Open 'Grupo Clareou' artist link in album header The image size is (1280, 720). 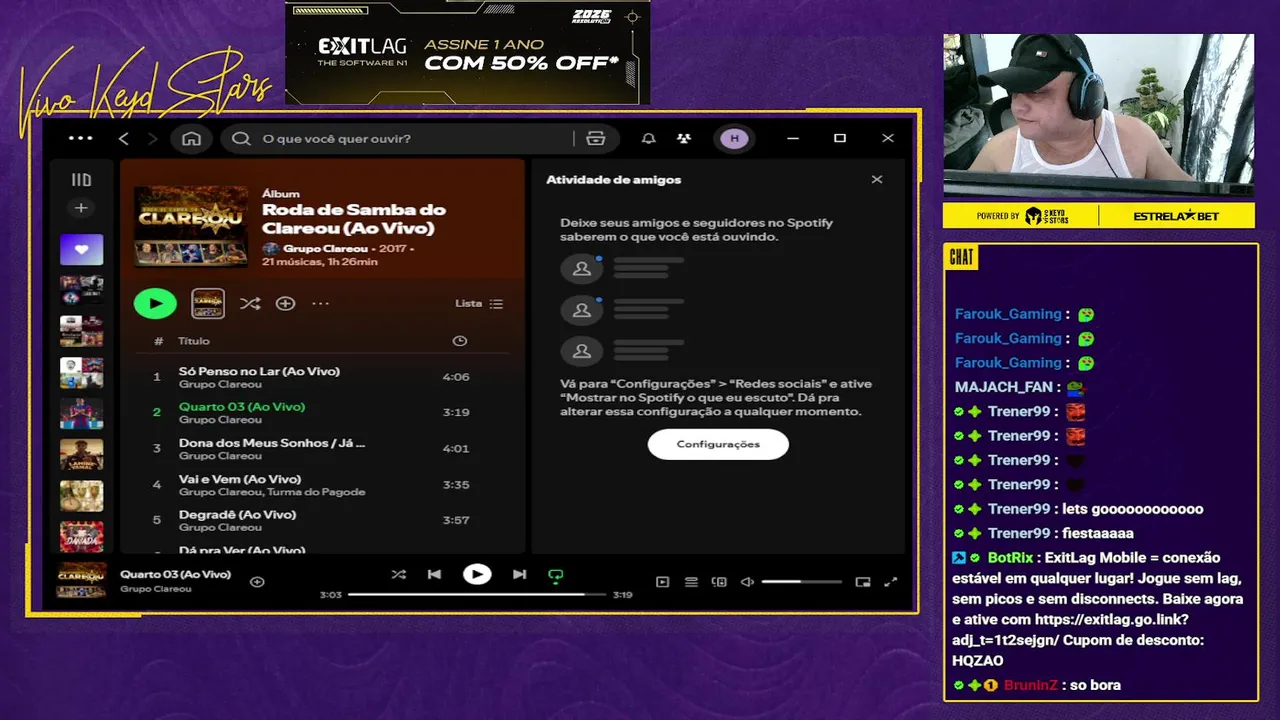tap(325, 248)
